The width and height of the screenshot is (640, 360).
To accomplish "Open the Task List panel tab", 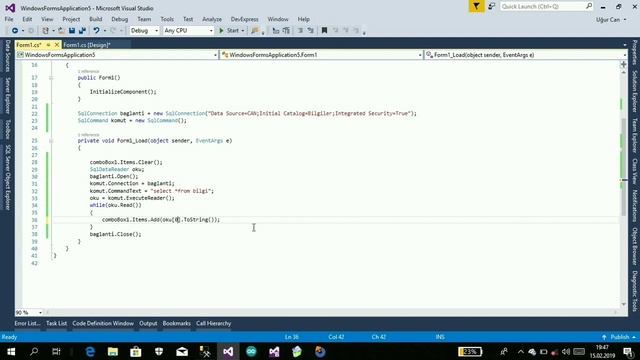I will (56, 323).
